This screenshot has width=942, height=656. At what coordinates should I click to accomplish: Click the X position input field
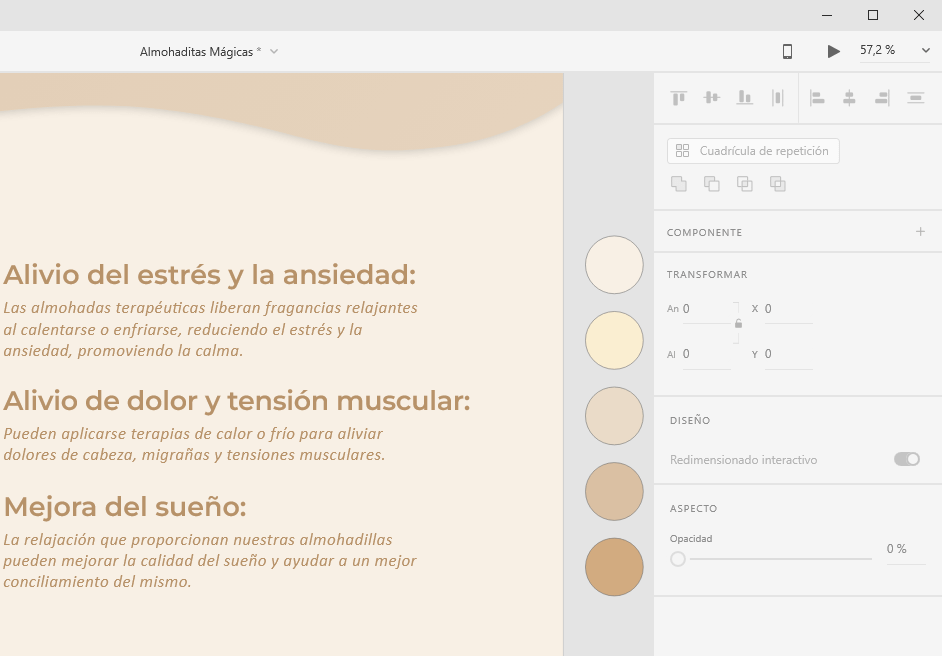pos(787,310)
